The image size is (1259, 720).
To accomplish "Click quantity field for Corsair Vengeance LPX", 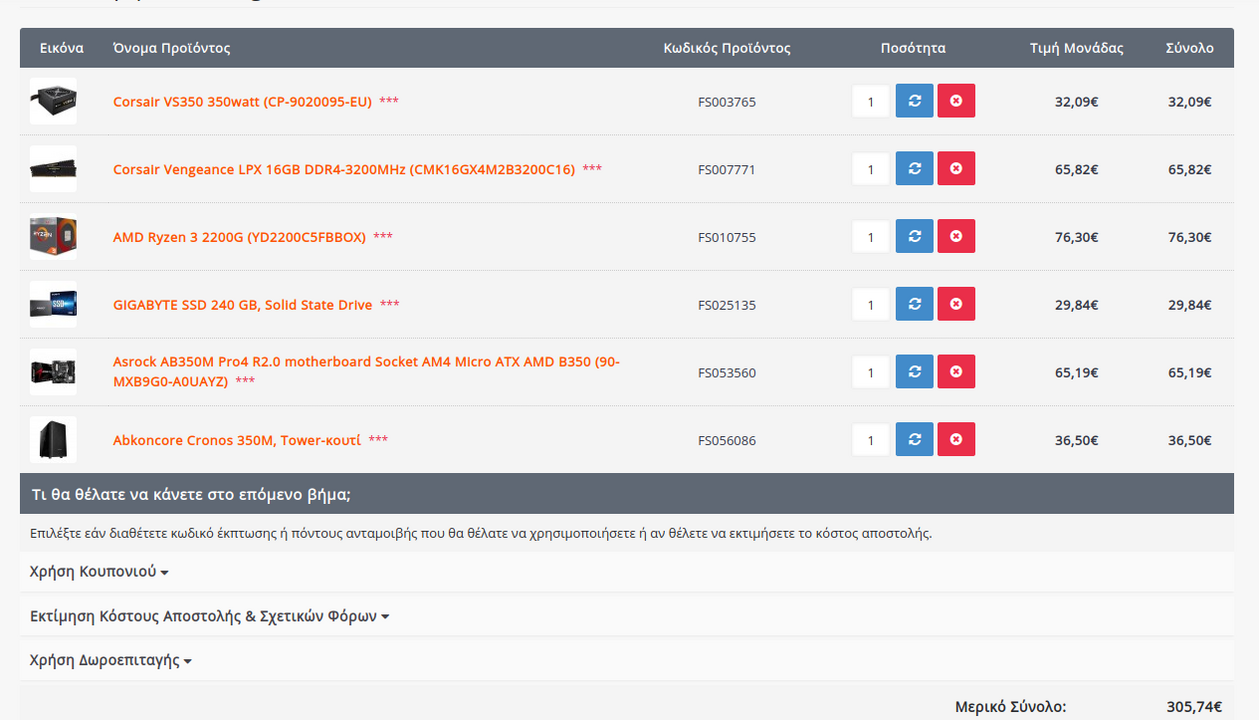I will pos(871,169).
